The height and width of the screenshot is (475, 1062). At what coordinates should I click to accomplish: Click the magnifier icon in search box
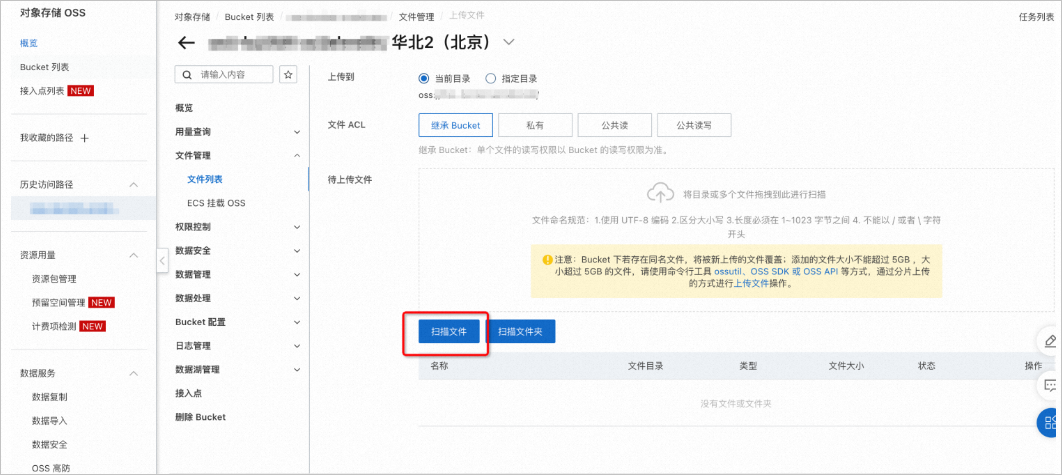188,74
